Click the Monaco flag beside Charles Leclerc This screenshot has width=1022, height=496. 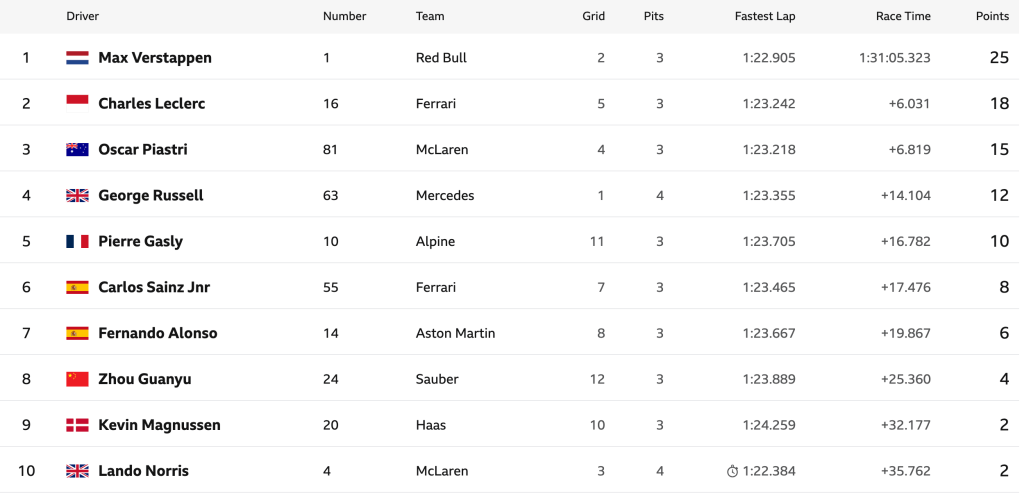click(77, 103)
